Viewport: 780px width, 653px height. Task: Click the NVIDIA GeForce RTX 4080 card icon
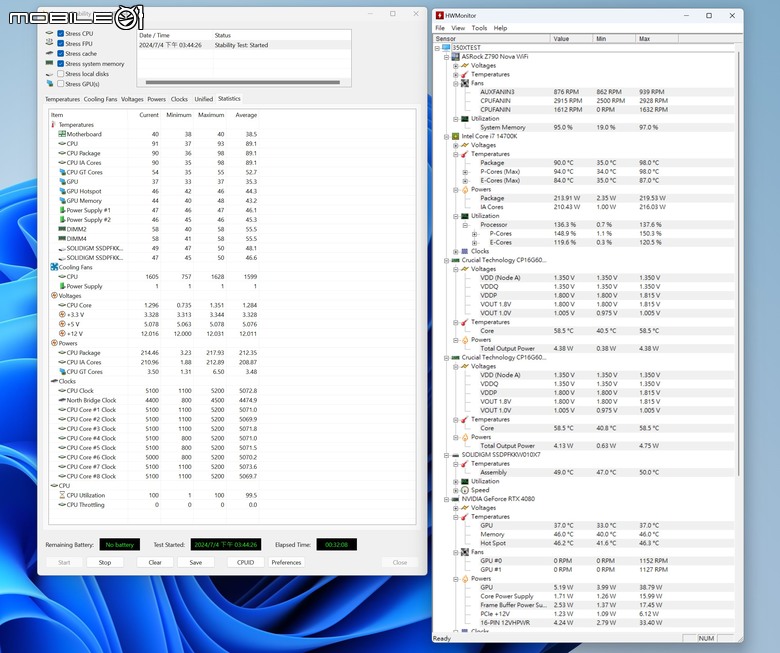click(456, 499)
